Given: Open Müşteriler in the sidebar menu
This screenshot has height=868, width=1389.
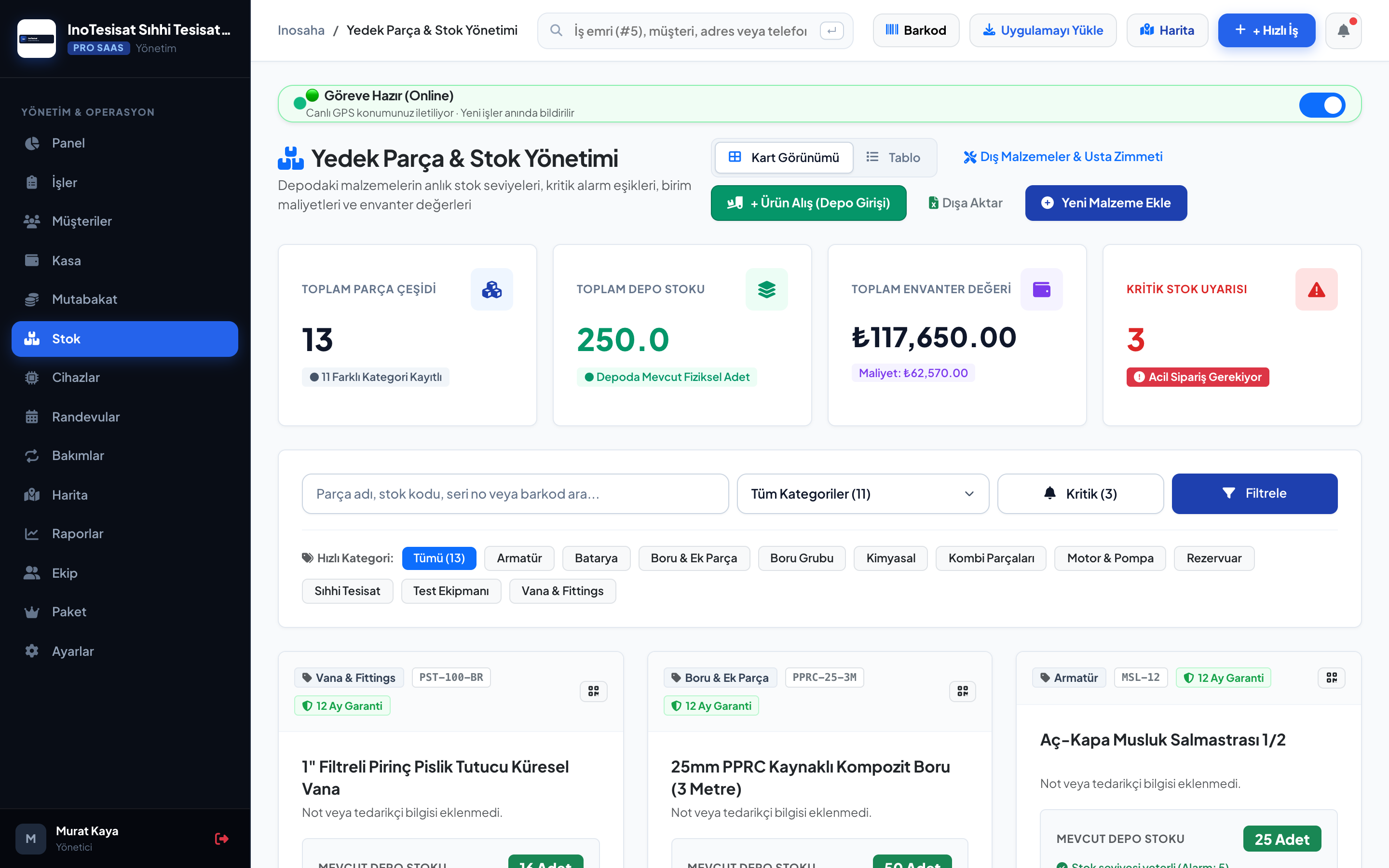Looking at the screenshot, I should point(124,221).
